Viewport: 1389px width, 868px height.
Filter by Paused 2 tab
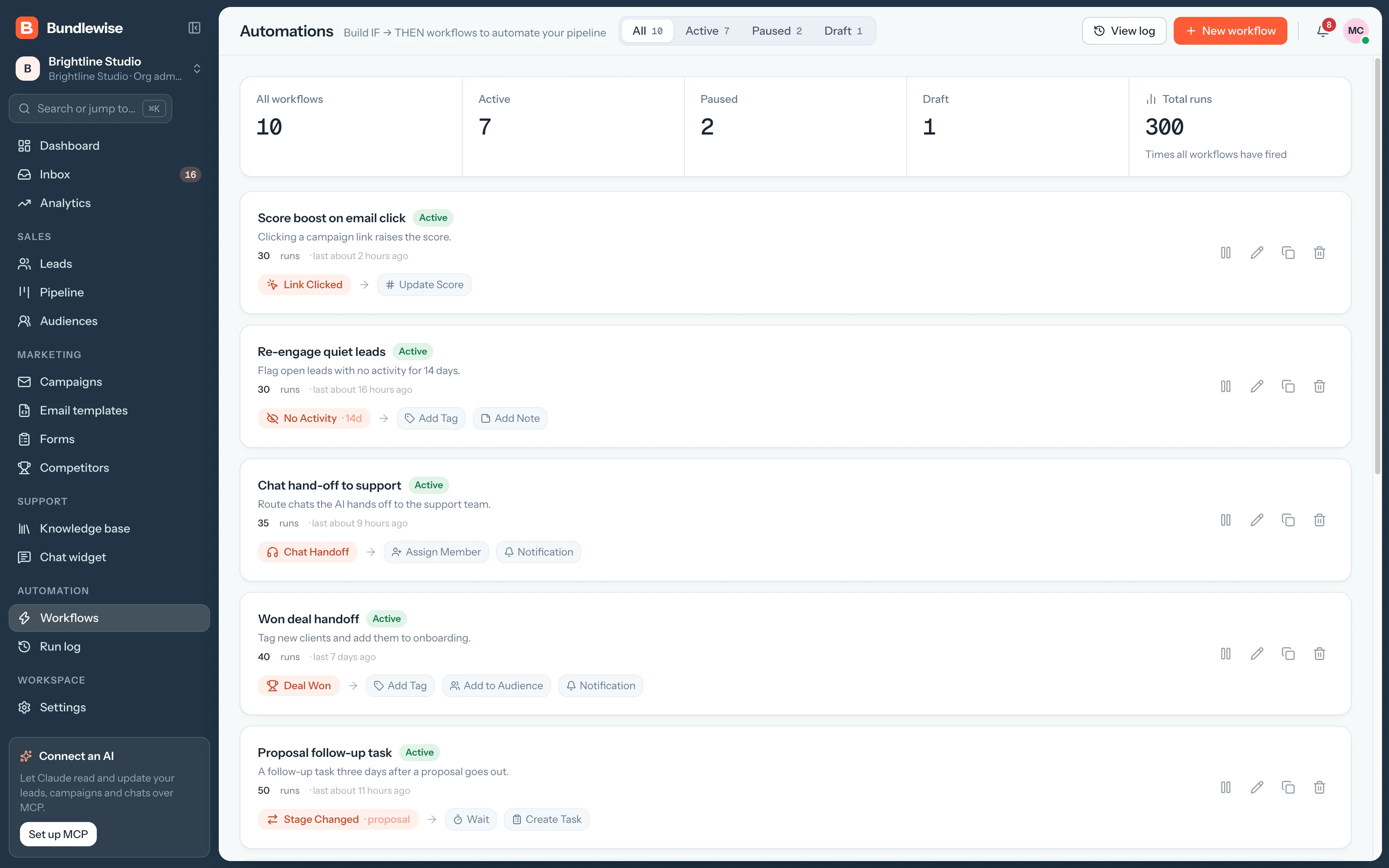(x=777, y=31)
